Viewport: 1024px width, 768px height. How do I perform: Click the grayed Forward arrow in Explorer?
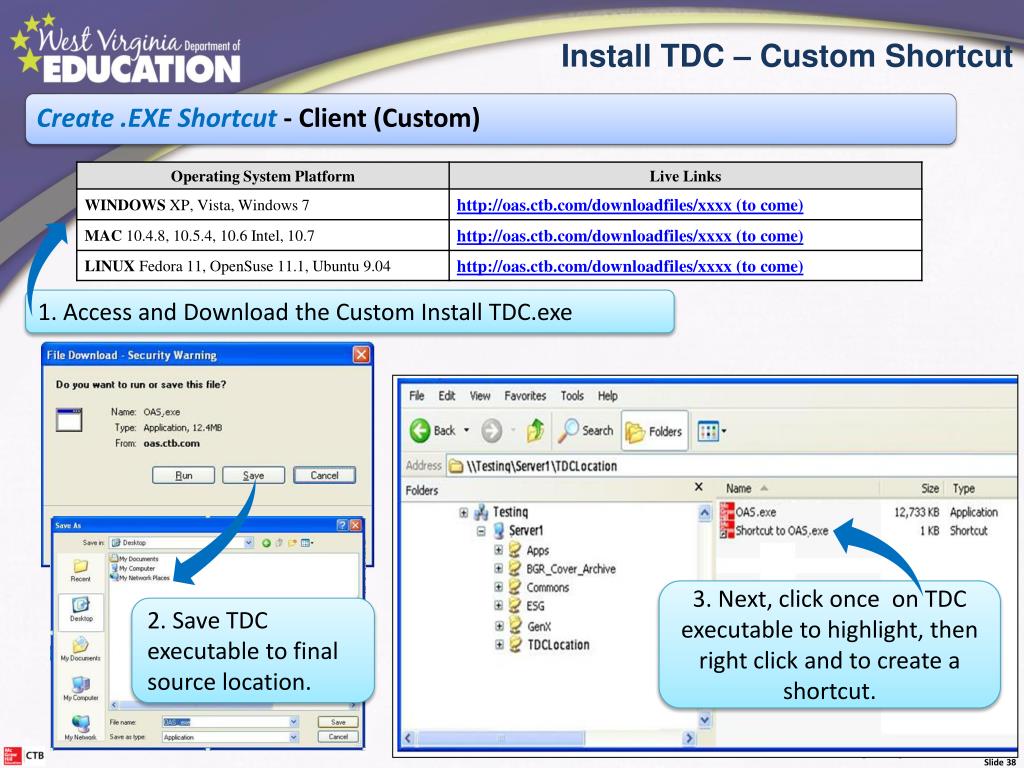pos(492,431)
